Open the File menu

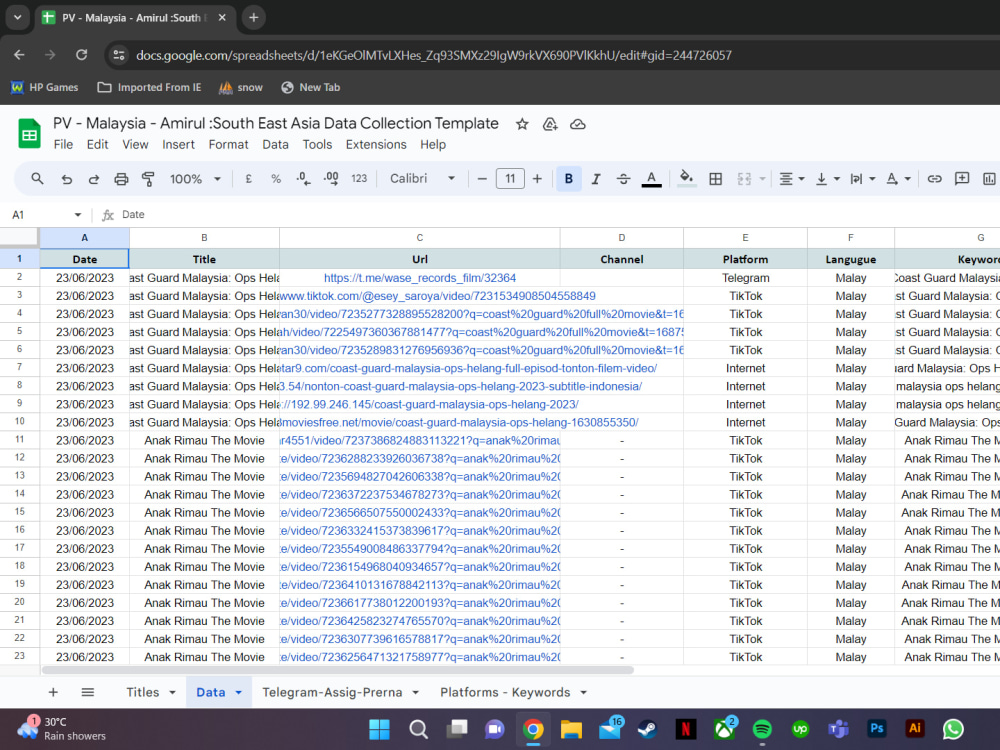click(x=63, y=145)
